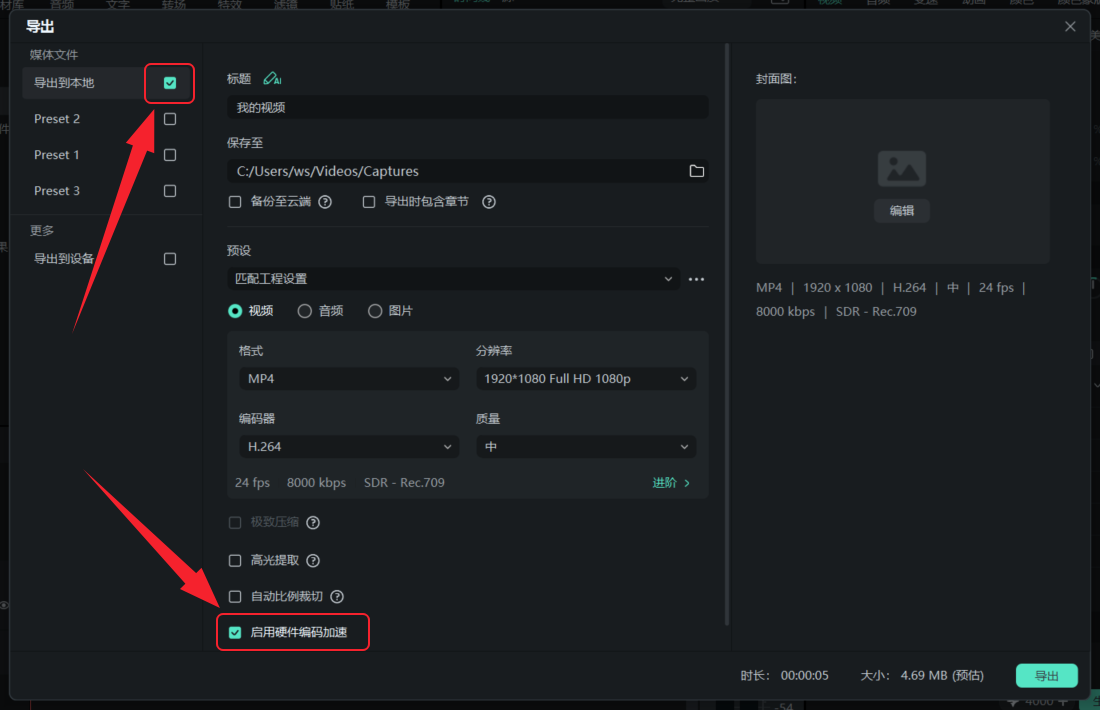1100x710 pixels.
Task: Select Preset 3 in the sidebar
Action: [x=57, y=191]
